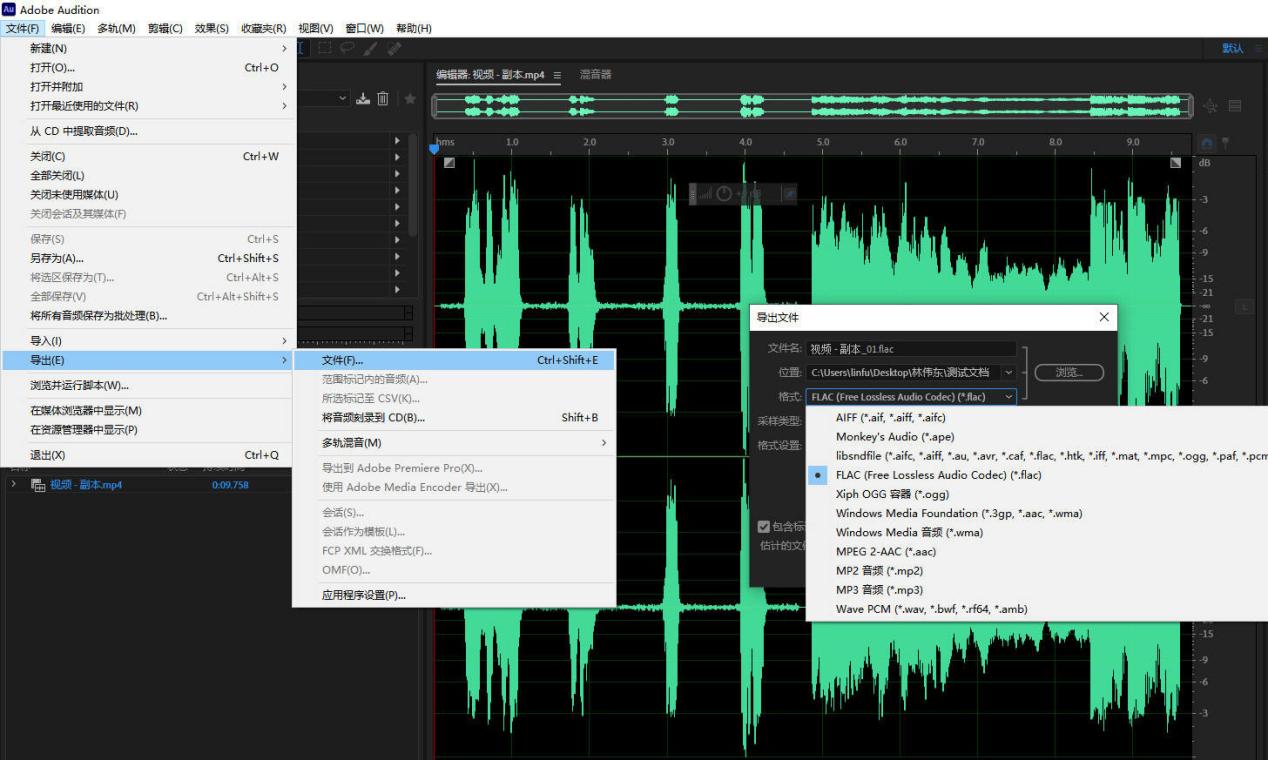
Task: Open the 效果(S) menu
Action: (x=212, y=28)
